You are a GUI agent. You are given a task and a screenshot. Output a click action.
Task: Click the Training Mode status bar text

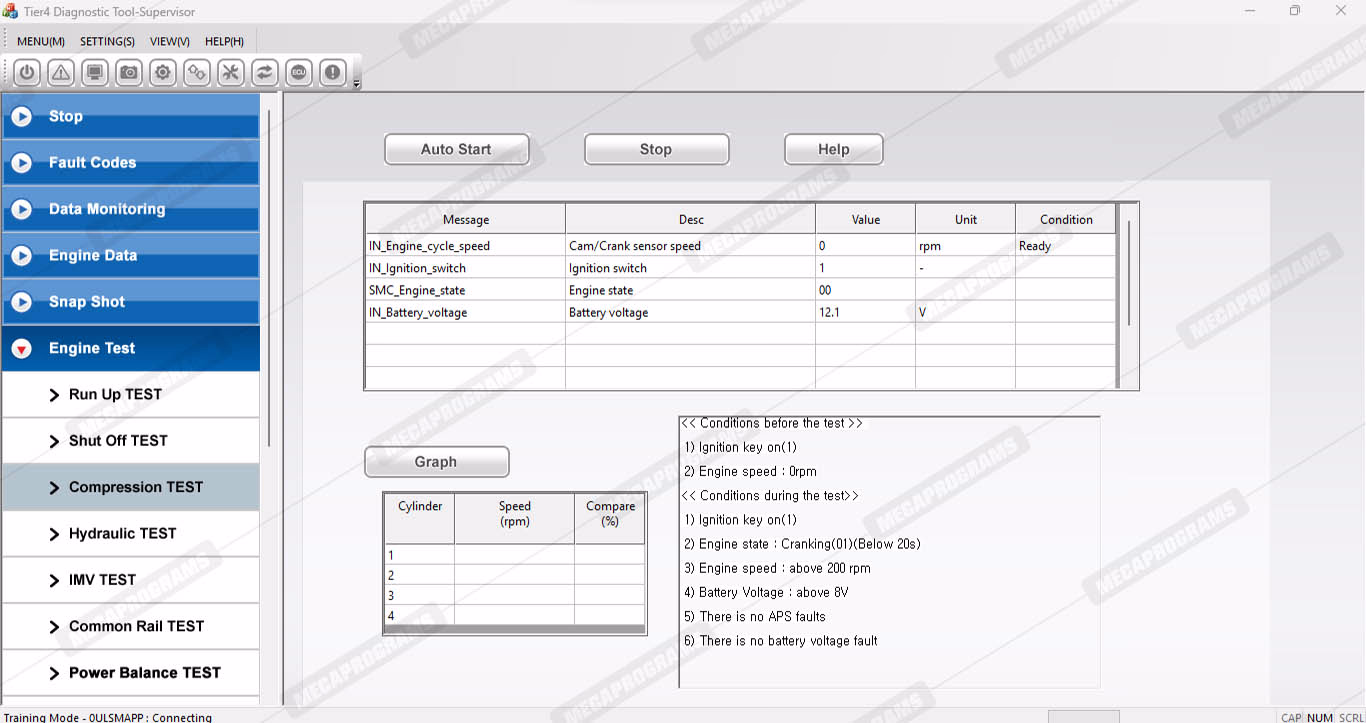(x=108, y=717)
